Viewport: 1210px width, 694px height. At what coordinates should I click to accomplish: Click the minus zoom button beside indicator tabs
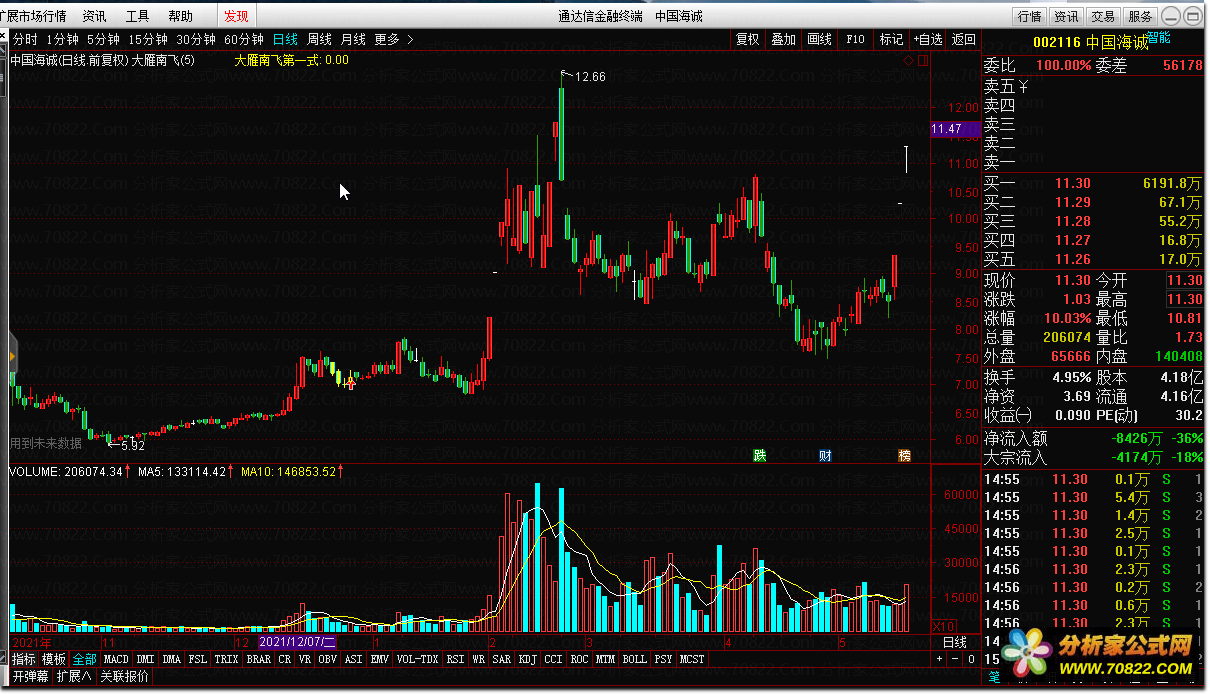(x=955, y=659)
